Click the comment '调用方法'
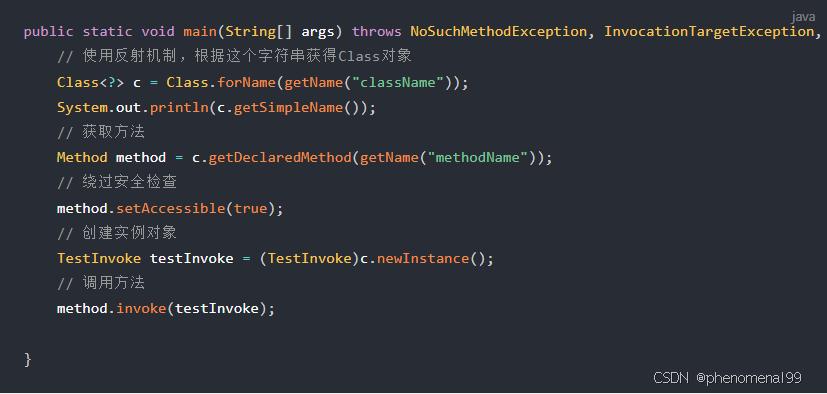The height and width of the screenshot is (394, 827). pyautogui.click(x=101, y=283)
